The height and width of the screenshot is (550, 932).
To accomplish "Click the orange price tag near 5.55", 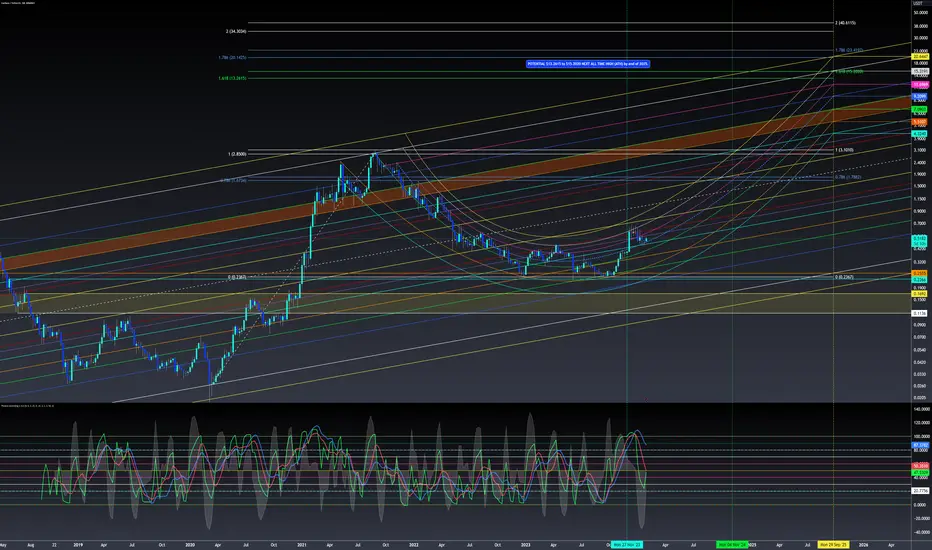I will point(920,122).
